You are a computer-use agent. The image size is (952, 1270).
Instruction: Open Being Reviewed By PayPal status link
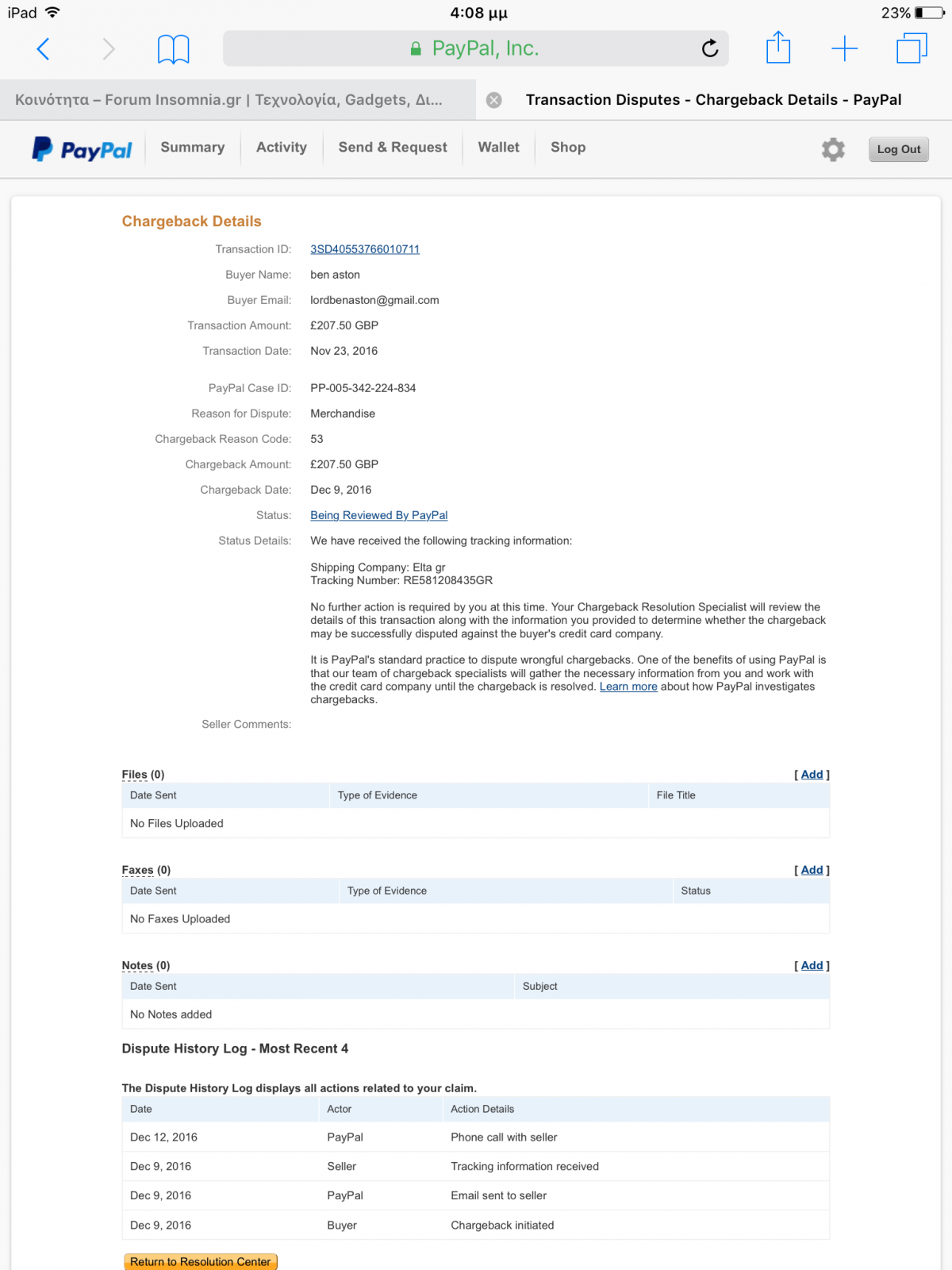click(379, 515)
